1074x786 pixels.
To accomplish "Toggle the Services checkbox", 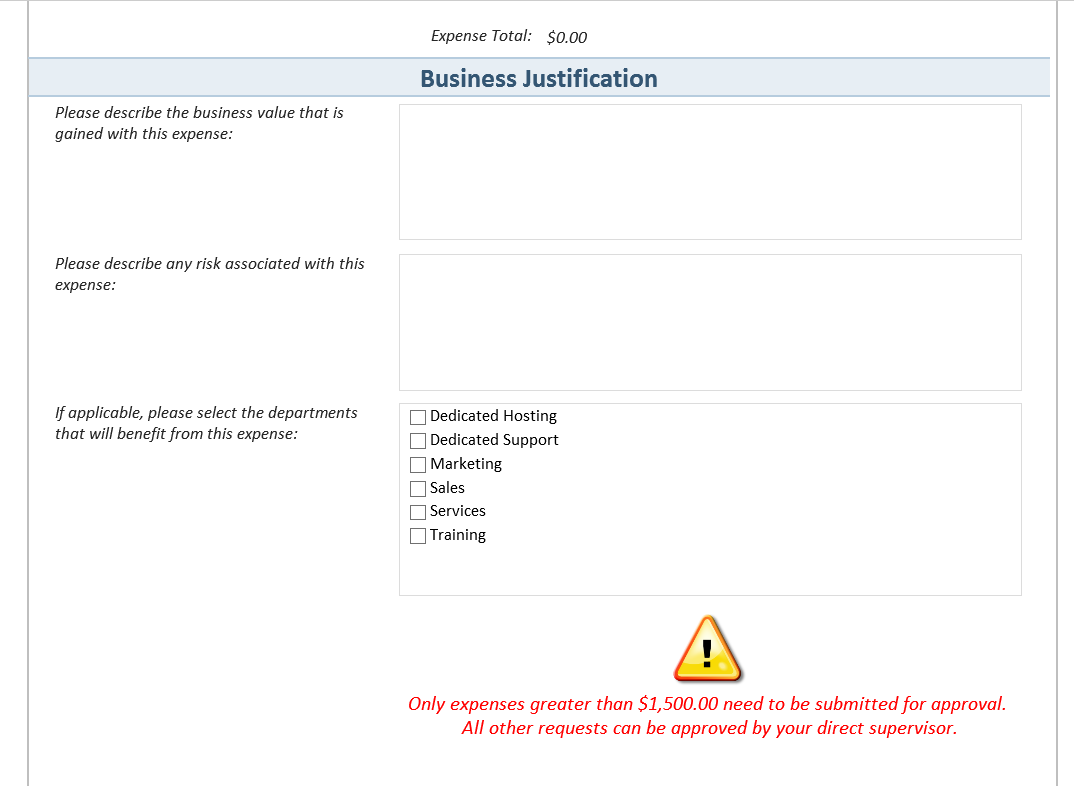I will point(418,512).
